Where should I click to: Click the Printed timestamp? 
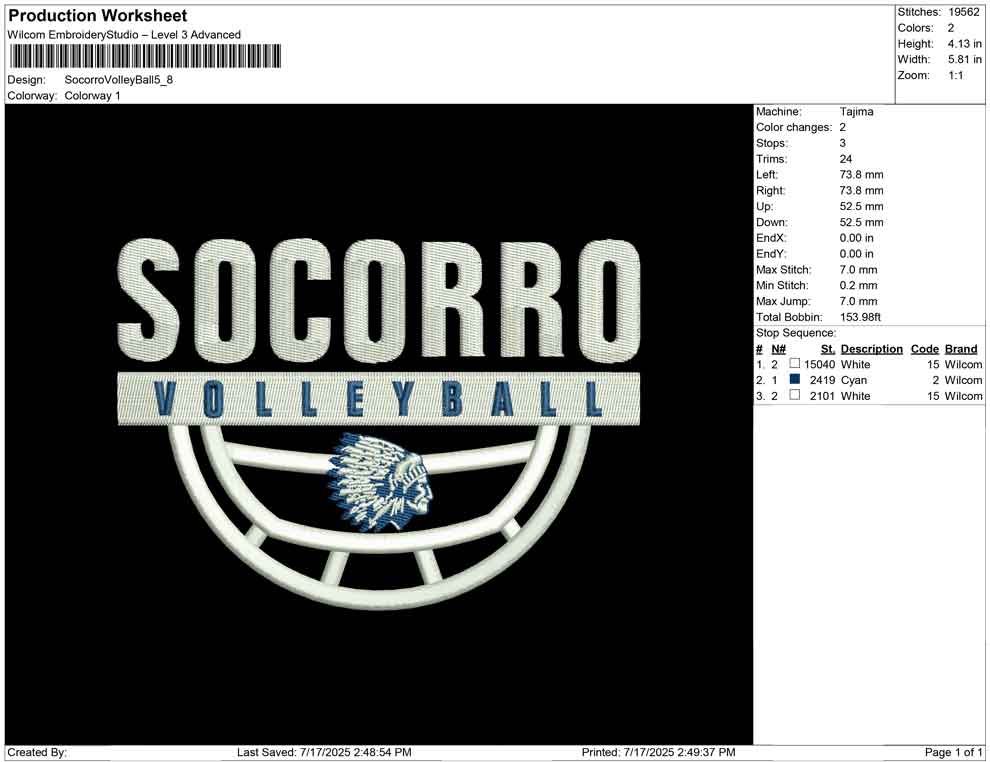click(x=658, y=752)
